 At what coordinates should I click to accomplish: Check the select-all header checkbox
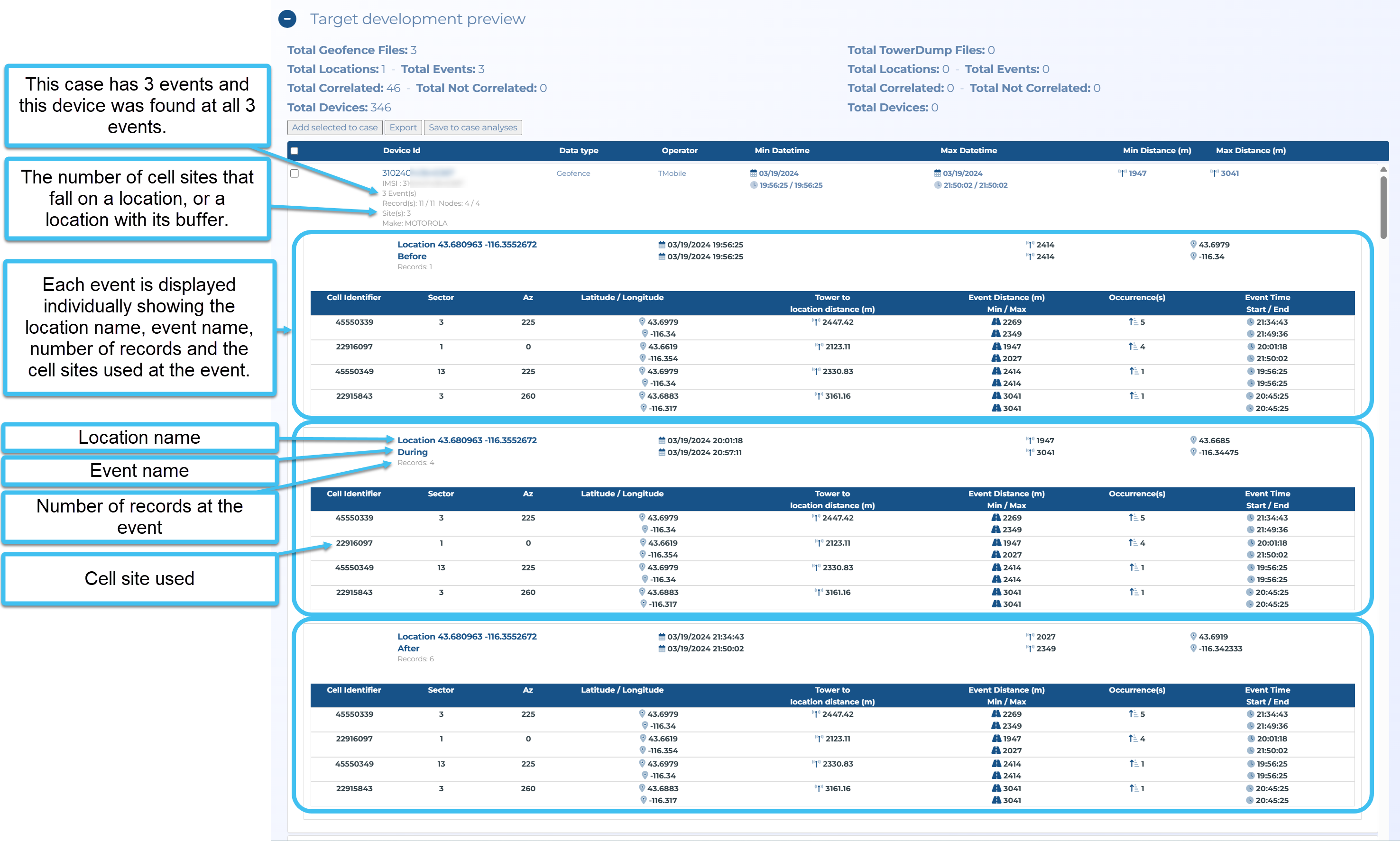click(294, 151)
